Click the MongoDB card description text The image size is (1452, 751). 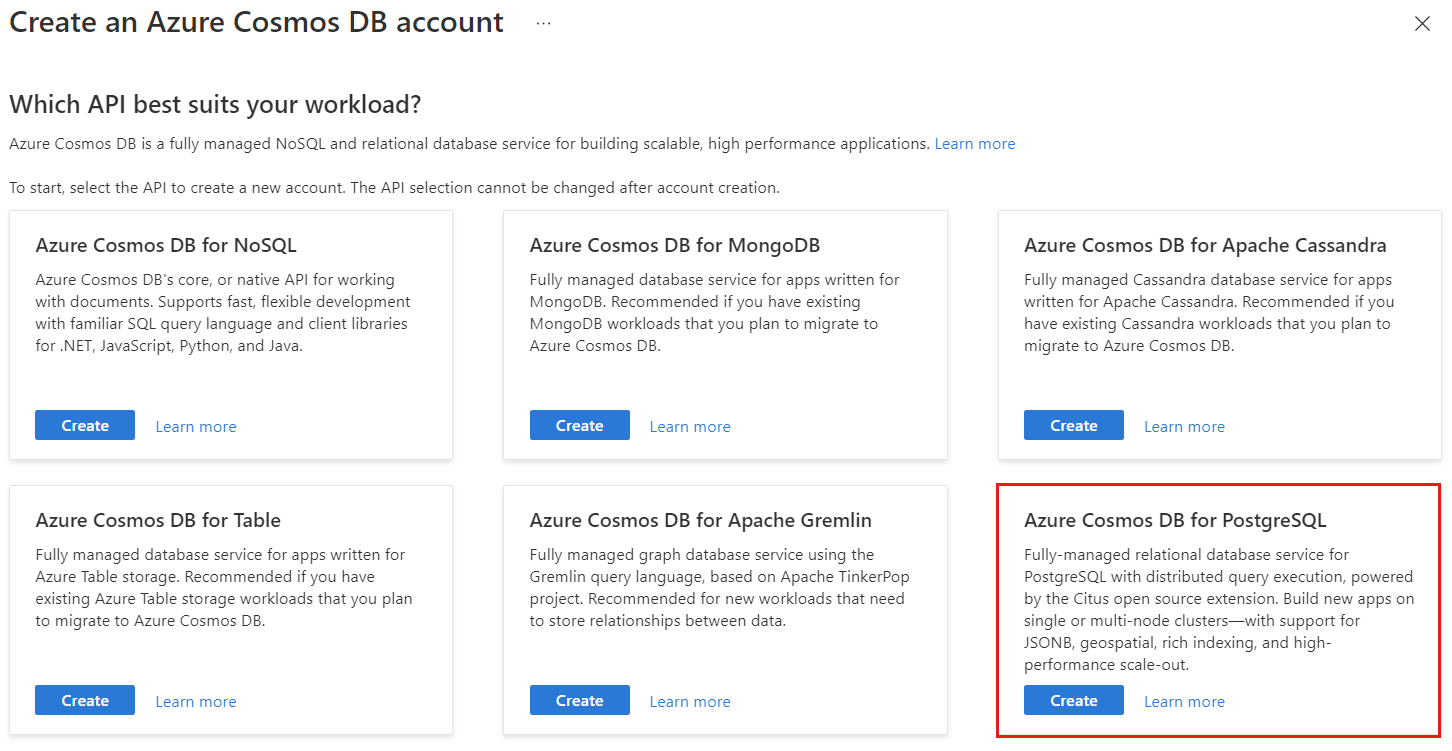[714, 312]
